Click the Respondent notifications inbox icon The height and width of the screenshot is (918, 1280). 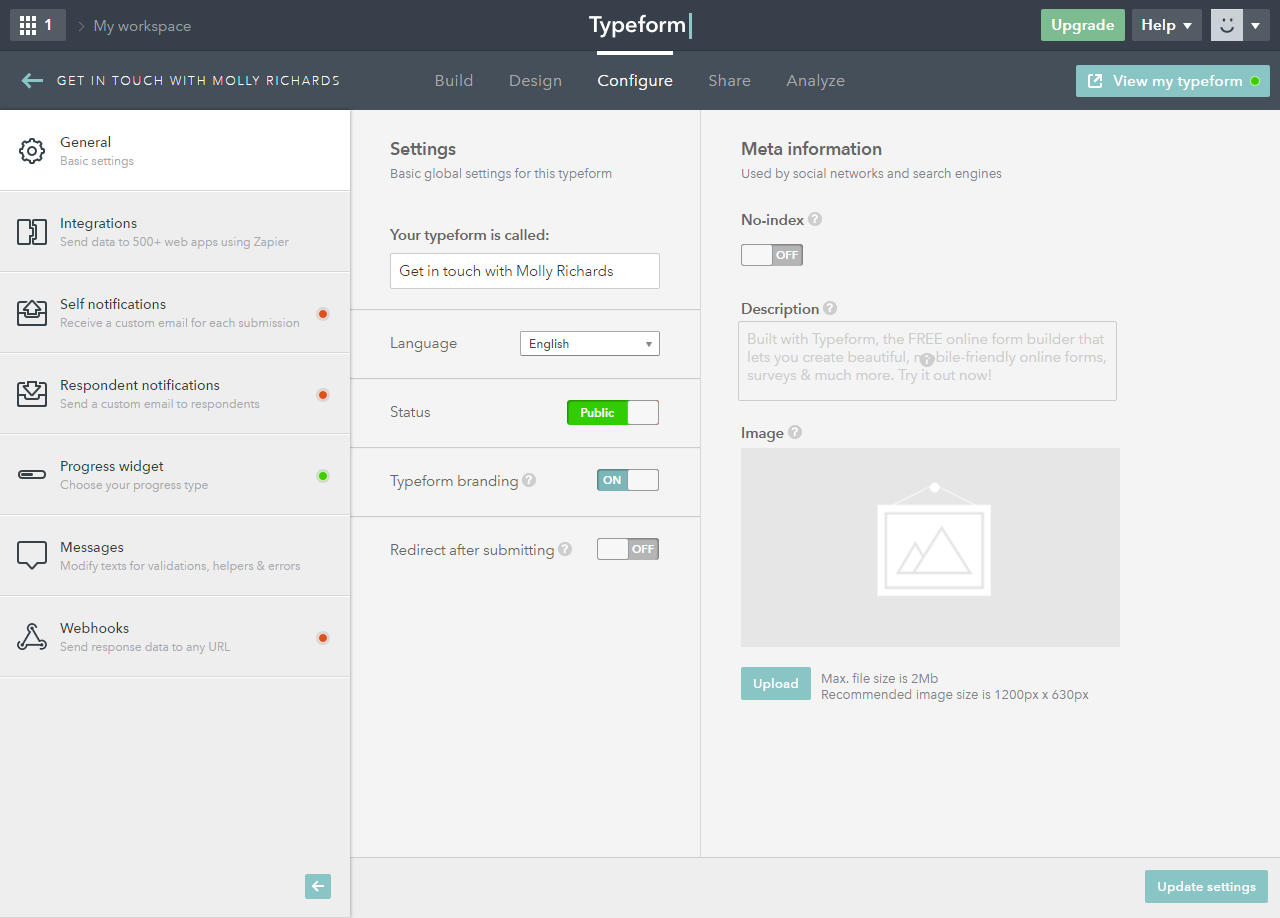coord(32,394)
